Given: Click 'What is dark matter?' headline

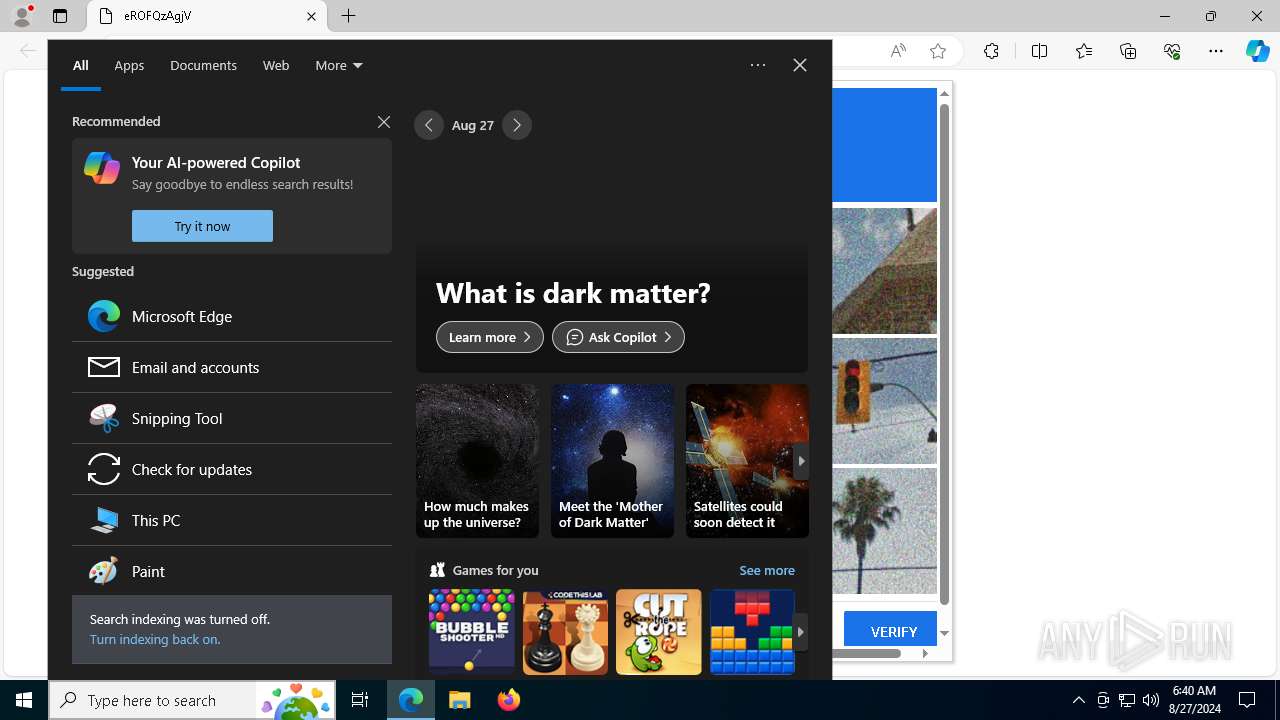Looking at the screenshot, I should tap(573, 293).
